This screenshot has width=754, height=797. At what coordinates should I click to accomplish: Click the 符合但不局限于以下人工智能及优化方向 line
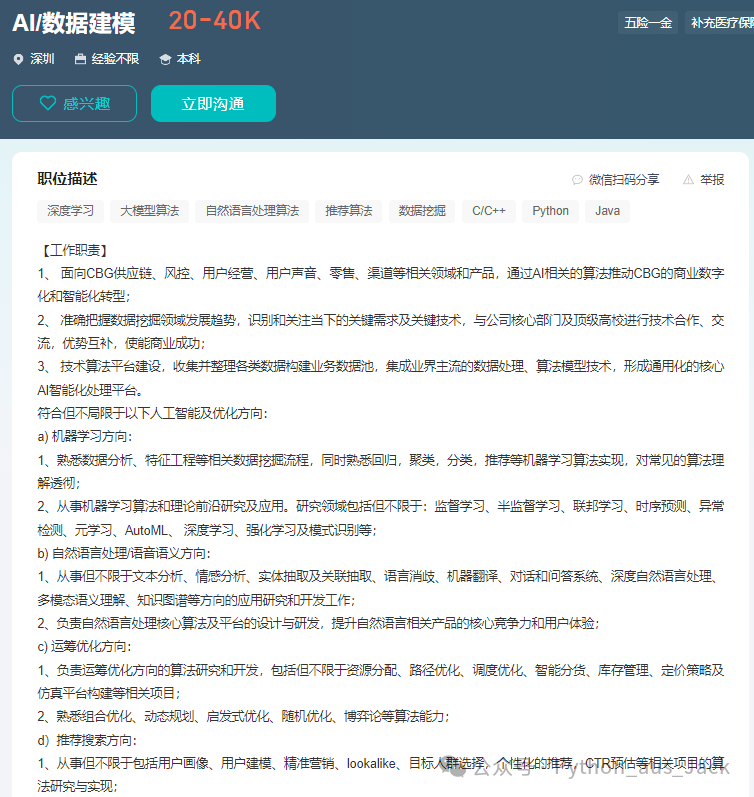[152, 413]
